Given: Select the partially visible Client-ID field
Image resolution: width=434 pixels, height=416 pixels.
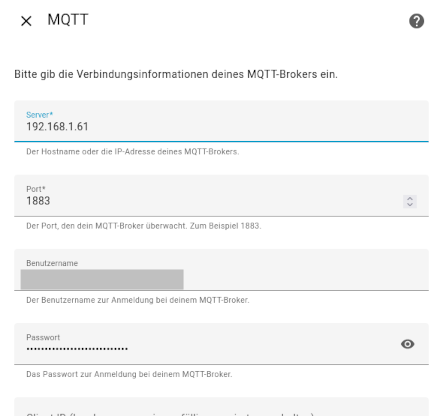Looking at the screenshot, I should click(x=221, y=407).
